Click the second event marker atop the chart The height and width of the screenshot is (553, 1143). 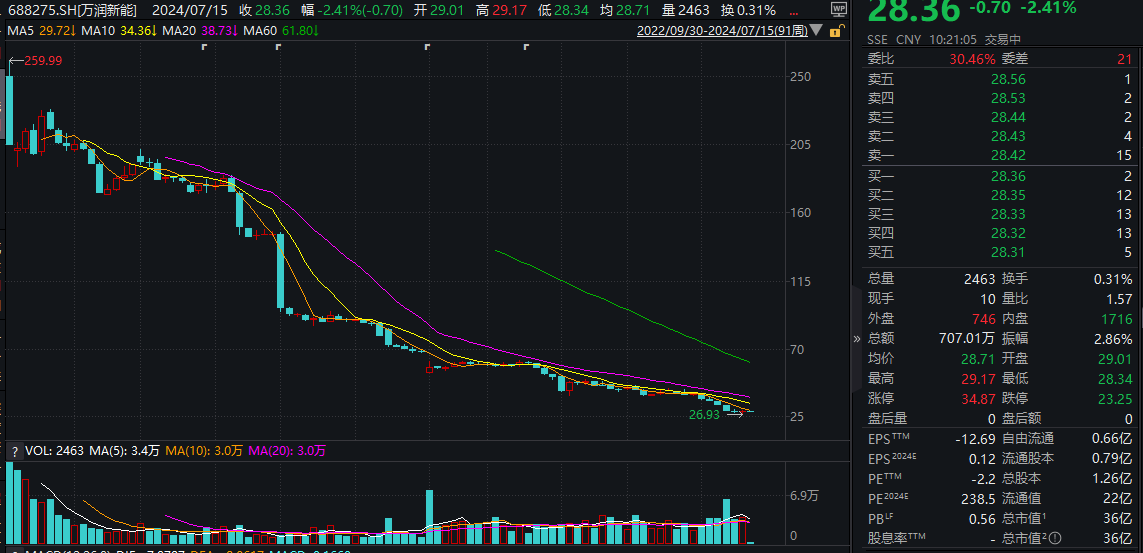tap(278, 47)
